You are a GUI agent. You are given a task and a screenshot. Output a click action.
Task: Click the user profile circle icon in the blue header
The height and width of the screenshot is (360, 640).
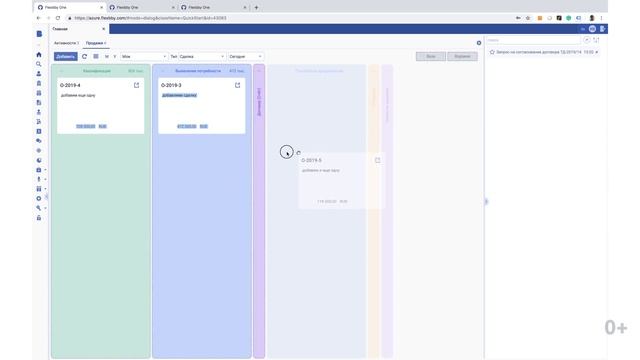pyautogui.click(x=592, y=29)
